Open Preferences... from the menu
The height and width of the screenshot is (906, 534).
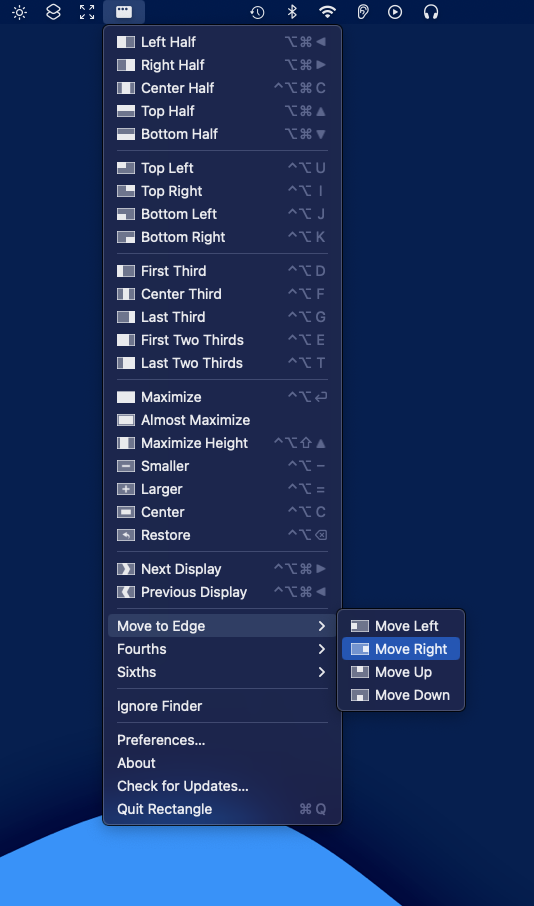point(222,740)
